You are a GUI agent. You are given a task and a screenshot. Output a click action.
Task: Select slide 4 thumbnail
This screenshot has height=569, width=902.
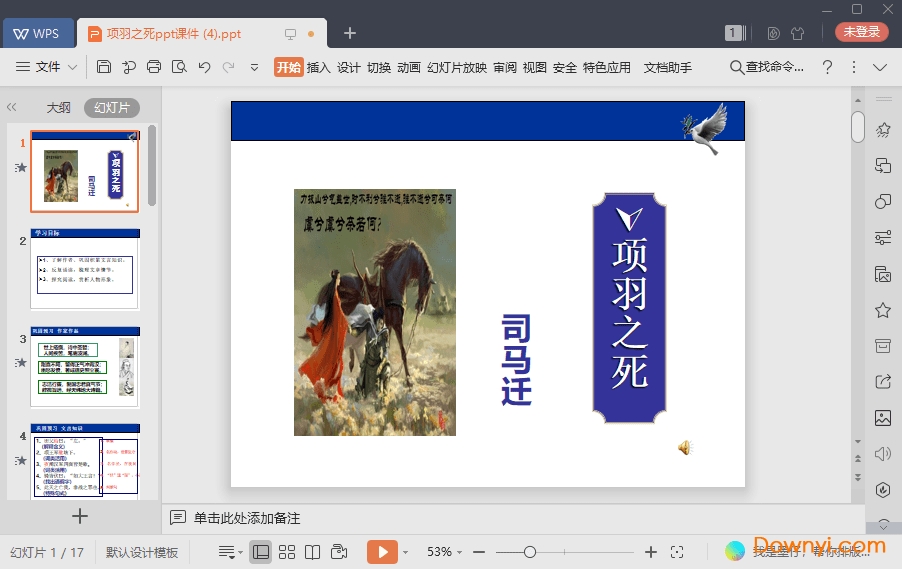pos(85,460)
